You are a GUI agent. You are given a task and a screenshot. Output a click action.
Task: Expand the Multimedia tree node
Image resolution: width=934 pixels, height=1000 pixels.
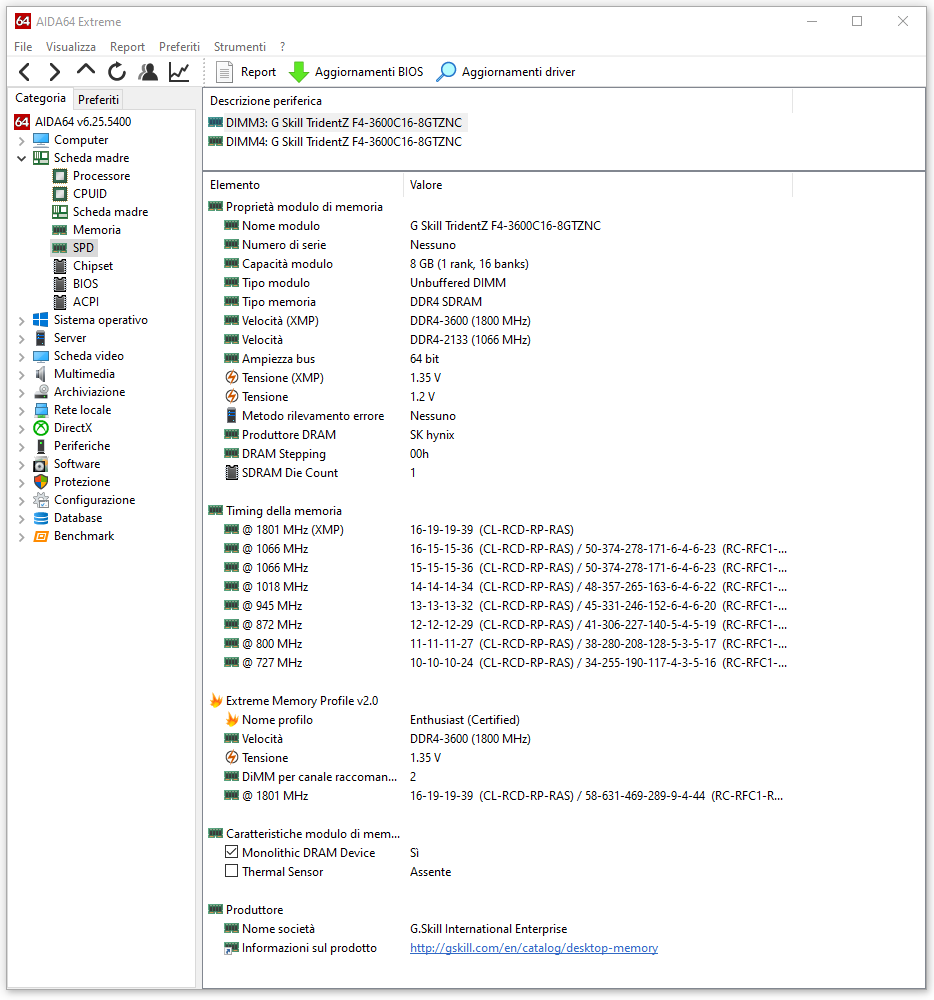coord(22,374)
